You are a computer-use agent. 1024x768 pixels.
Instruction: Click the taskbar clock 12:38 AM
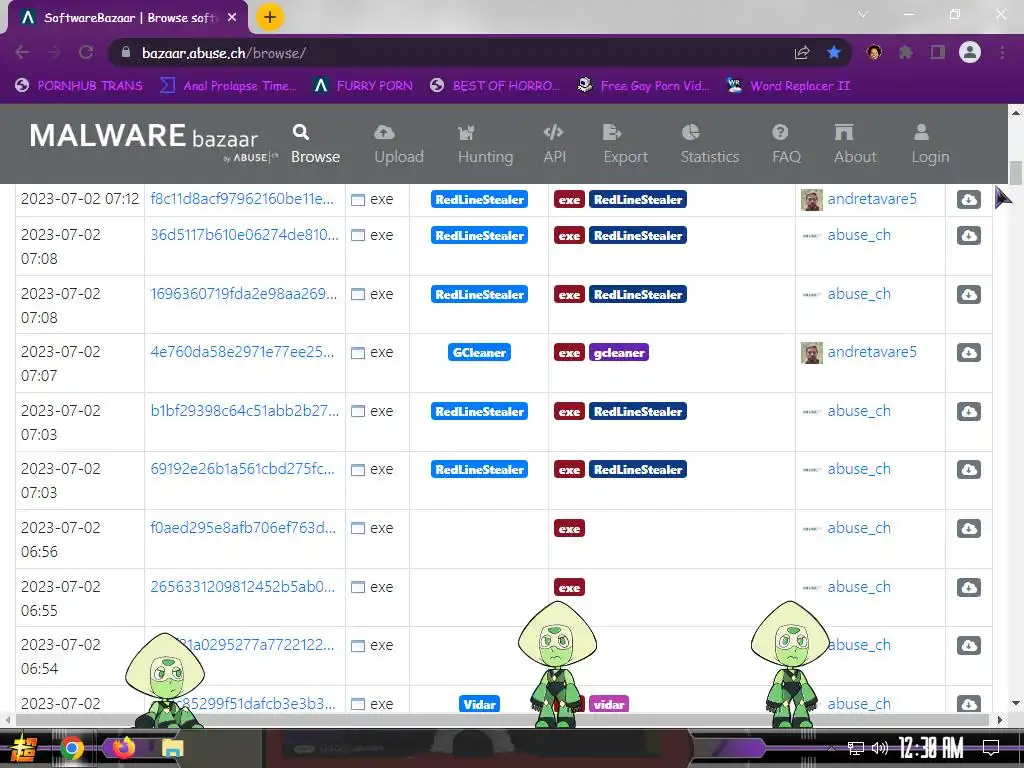(x=931, y=748)
